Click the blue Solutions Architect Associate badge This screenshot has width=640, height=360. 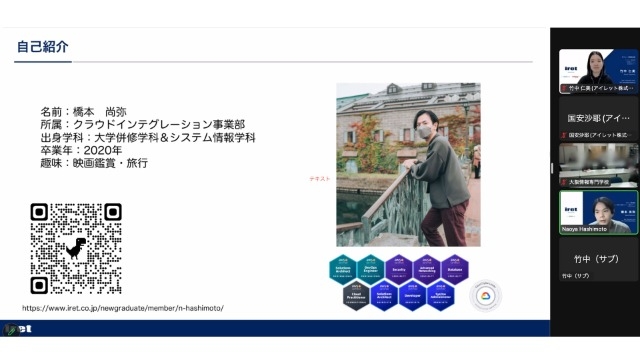(x=384, y=296)
